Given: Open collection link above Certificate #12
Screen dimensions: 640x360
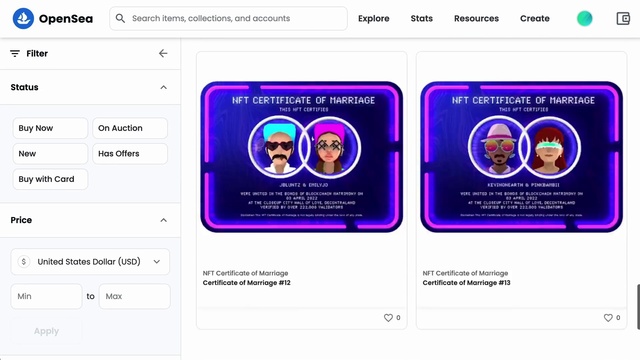Looking at the screenshot, I should click(x=245, y=273).
